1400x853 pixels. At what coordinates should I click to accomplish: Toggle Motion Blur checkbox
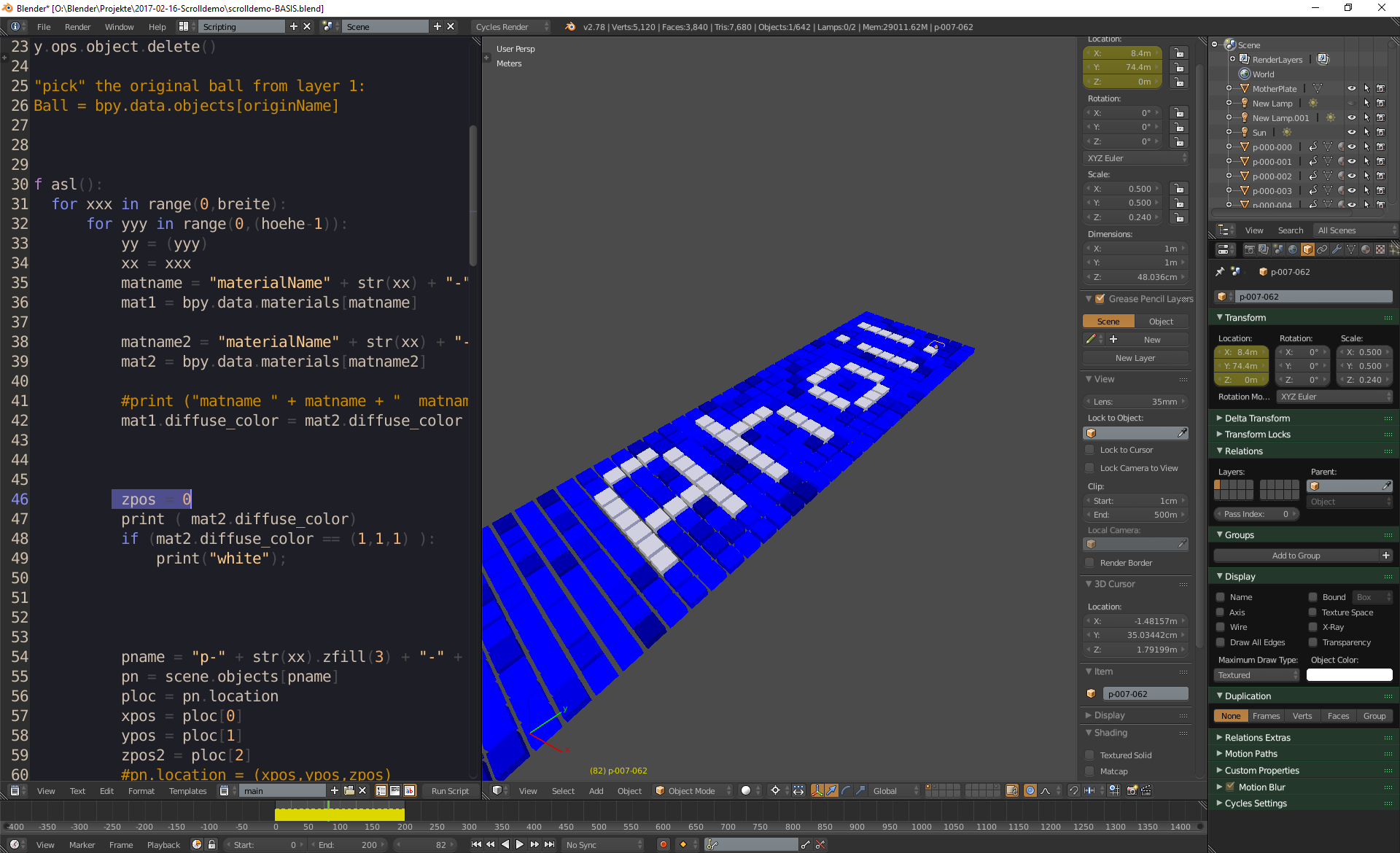click(x=1230, y=787)
